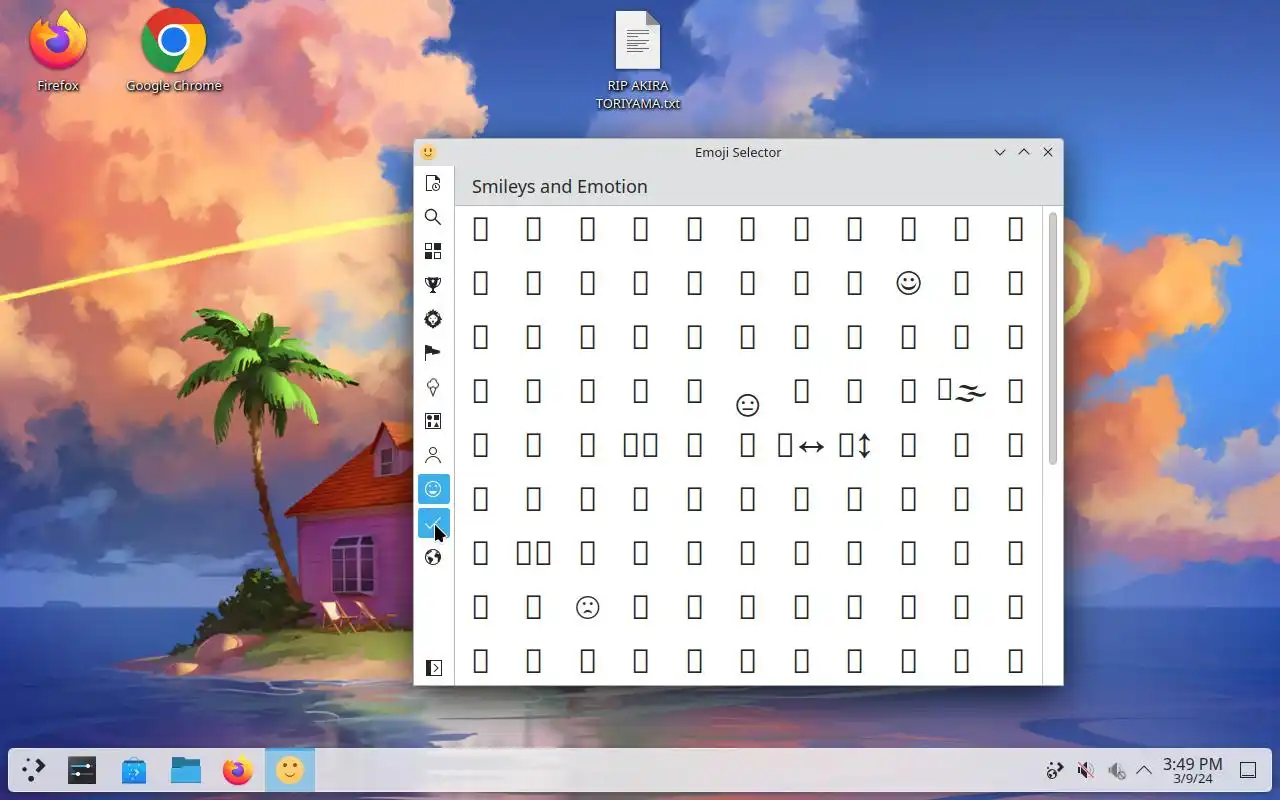
Task: Select the Smileys and Emotion sidebar icon
Action: coord(433,489)
